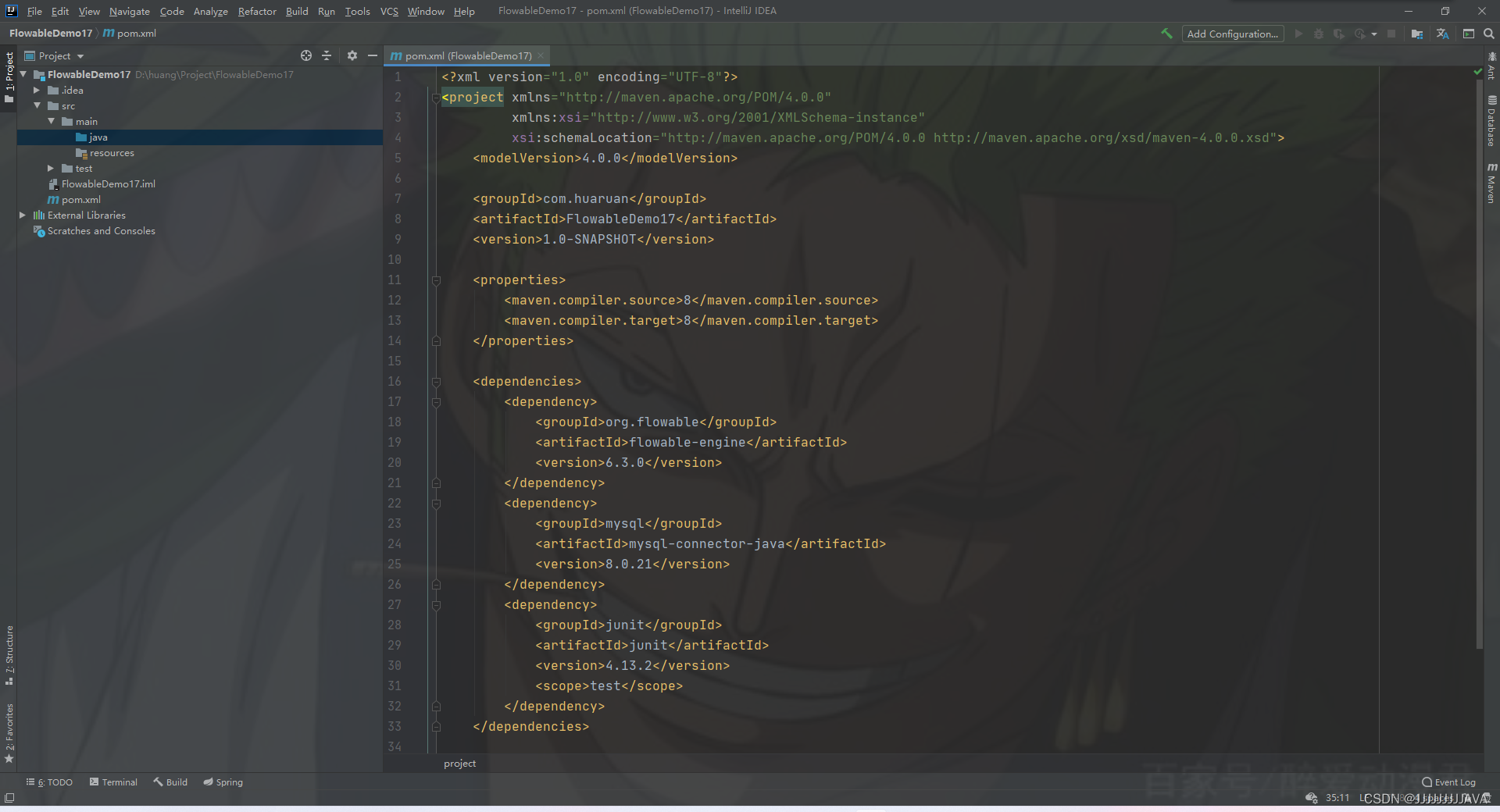Click the Debug bug icon

[1319, 34]
